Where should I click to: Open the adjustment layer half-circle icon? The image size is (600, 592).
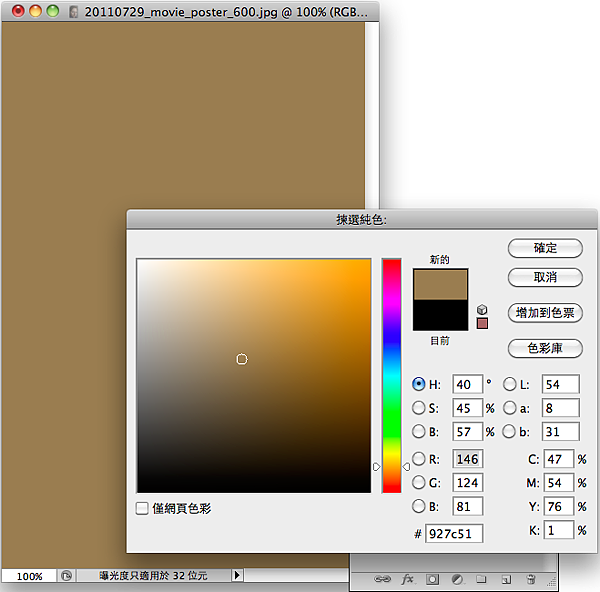coord(457,579)
